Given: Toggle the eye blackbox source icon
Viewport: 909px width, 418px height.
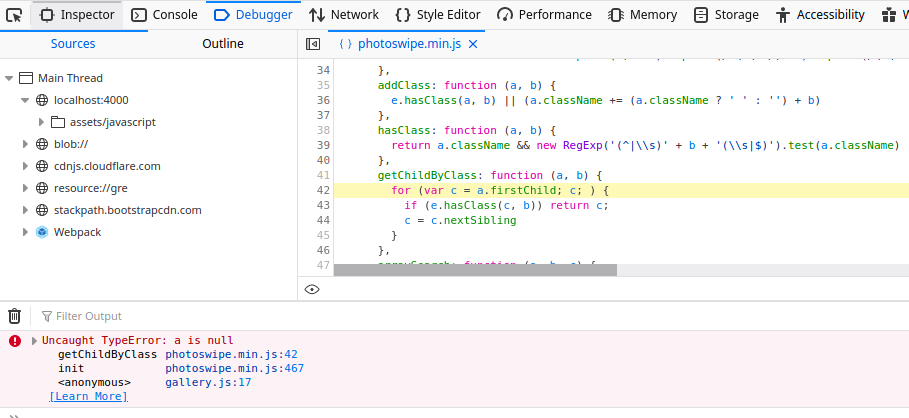Looking at the screenshot, I should pyautogui.click(x=312, y=289).
